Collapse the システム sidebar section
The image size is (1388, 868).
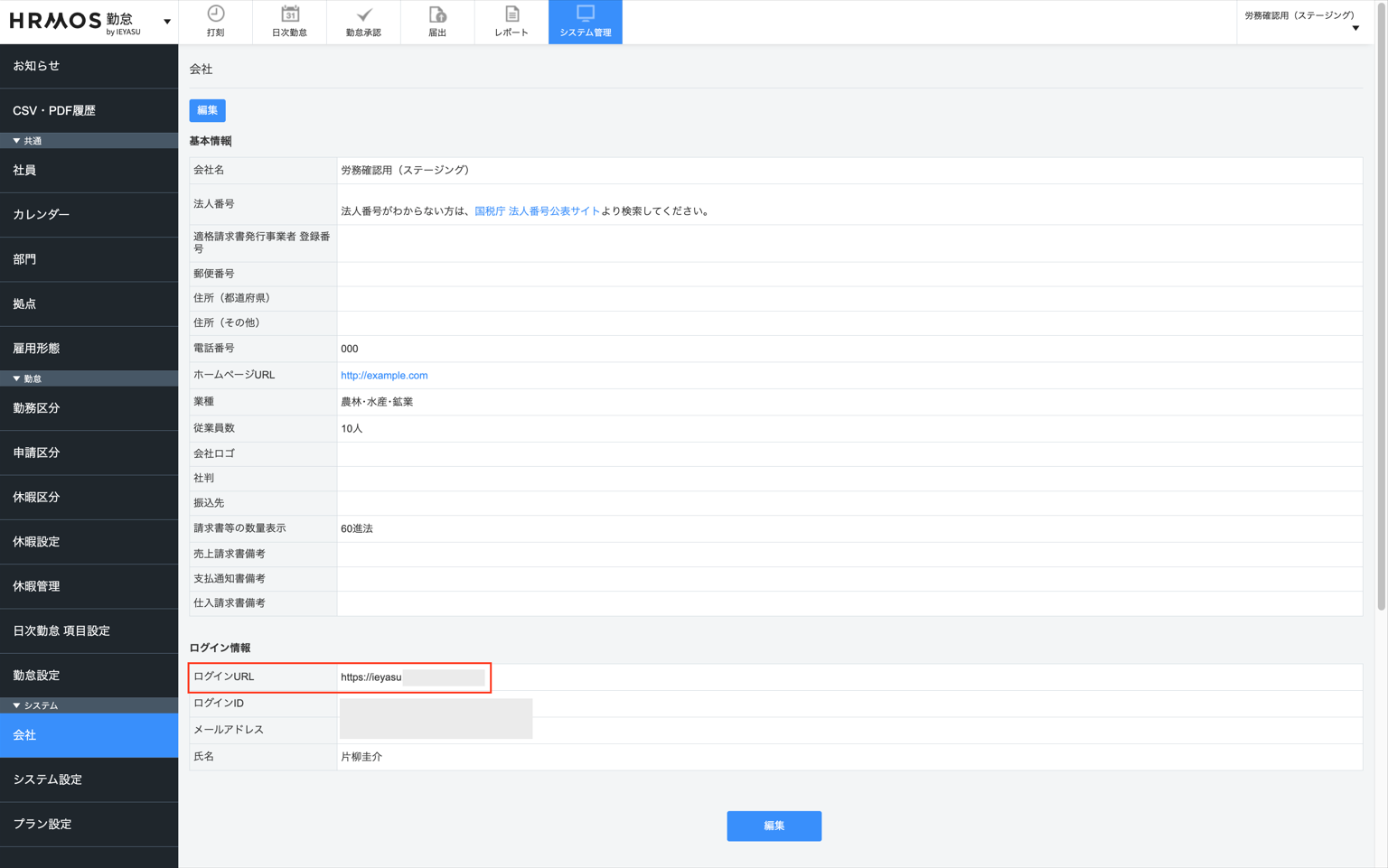(16, 705)
